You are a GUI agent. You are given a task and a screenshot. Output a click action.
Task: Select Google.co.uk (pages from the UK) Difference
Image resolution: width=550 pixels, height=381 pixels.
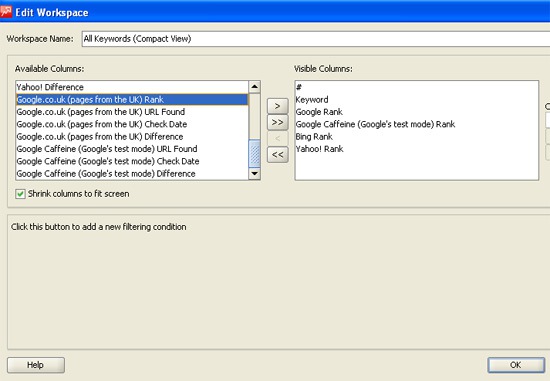tap(132, 136)
